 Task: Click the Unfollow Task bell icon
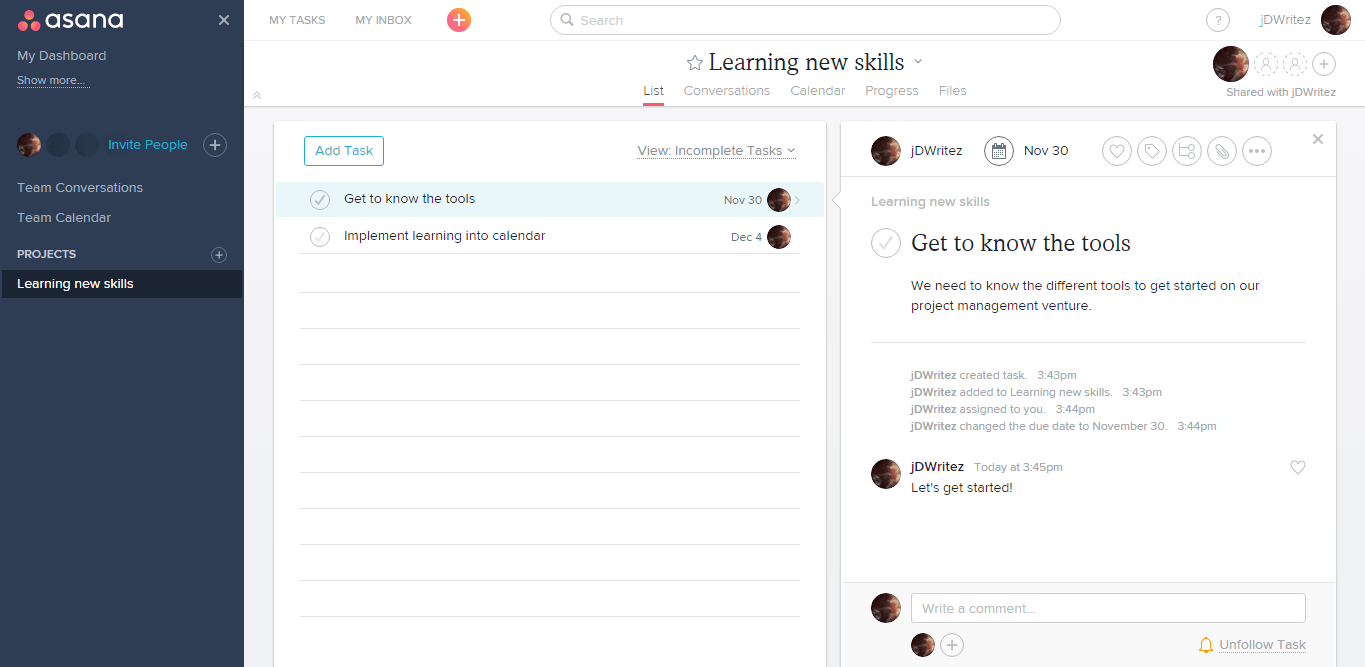click(x=1206, y=645)
